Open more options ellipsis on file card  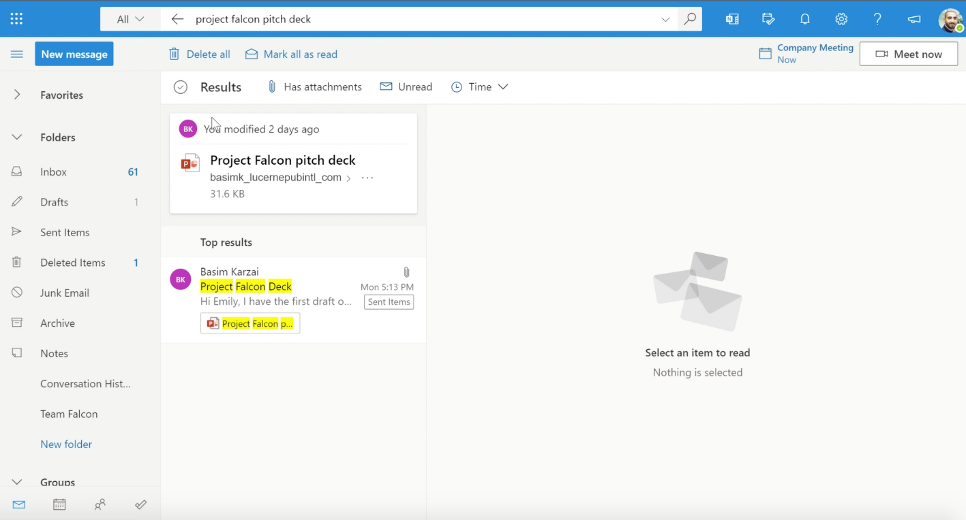click(x=368, y=177)
